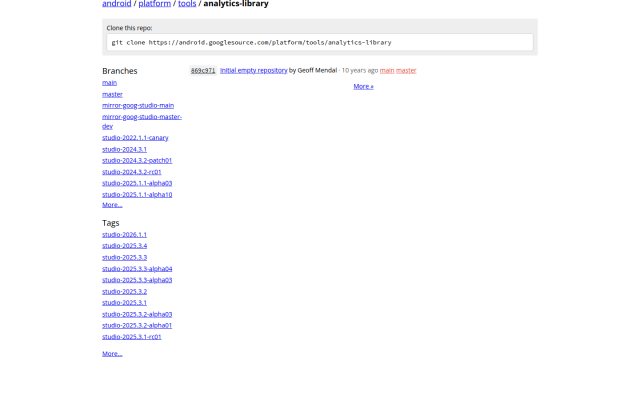Click the master ref label beside commit
This screenshot has height=400, width=640.
click(x=406, y=71)
